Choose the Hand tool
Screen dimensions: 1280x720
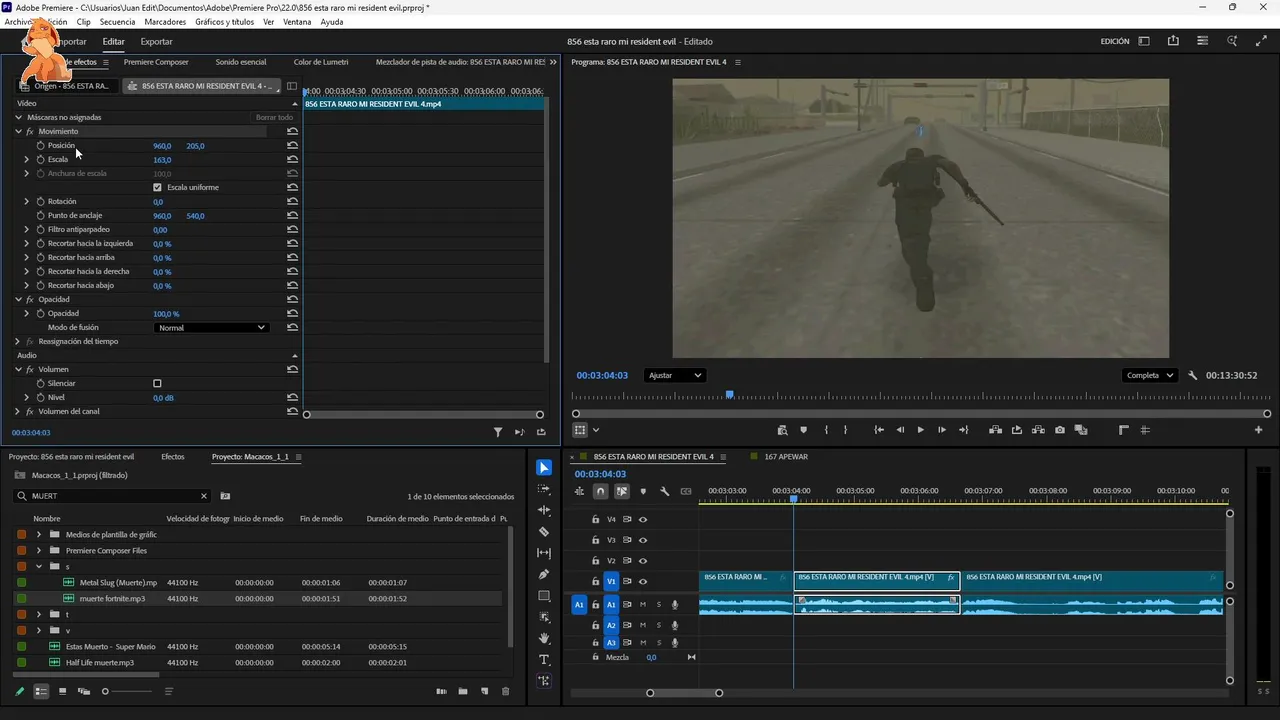544,638
